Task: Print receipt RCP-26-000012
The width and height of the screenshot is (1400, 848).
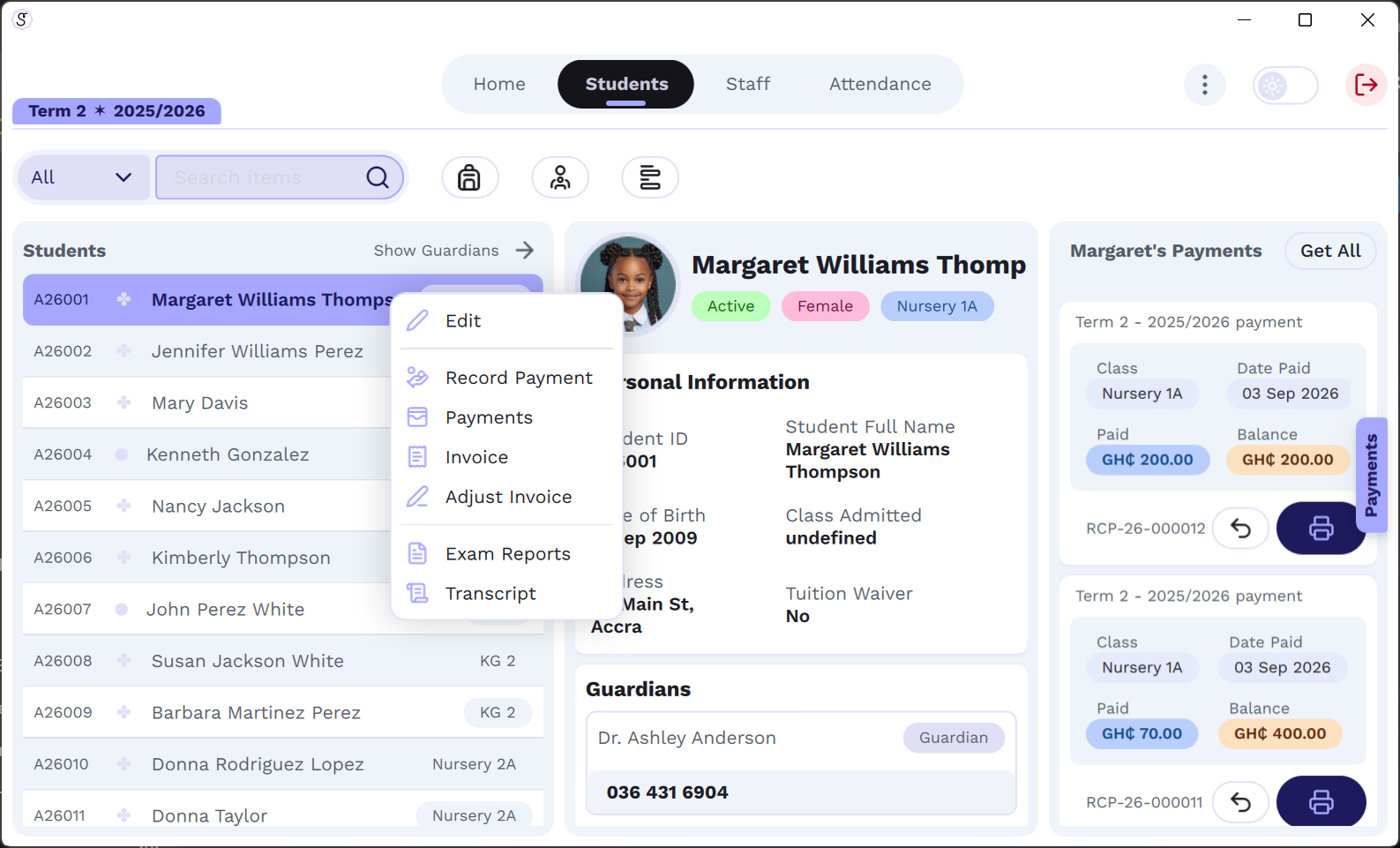Action: (1320, 528)
